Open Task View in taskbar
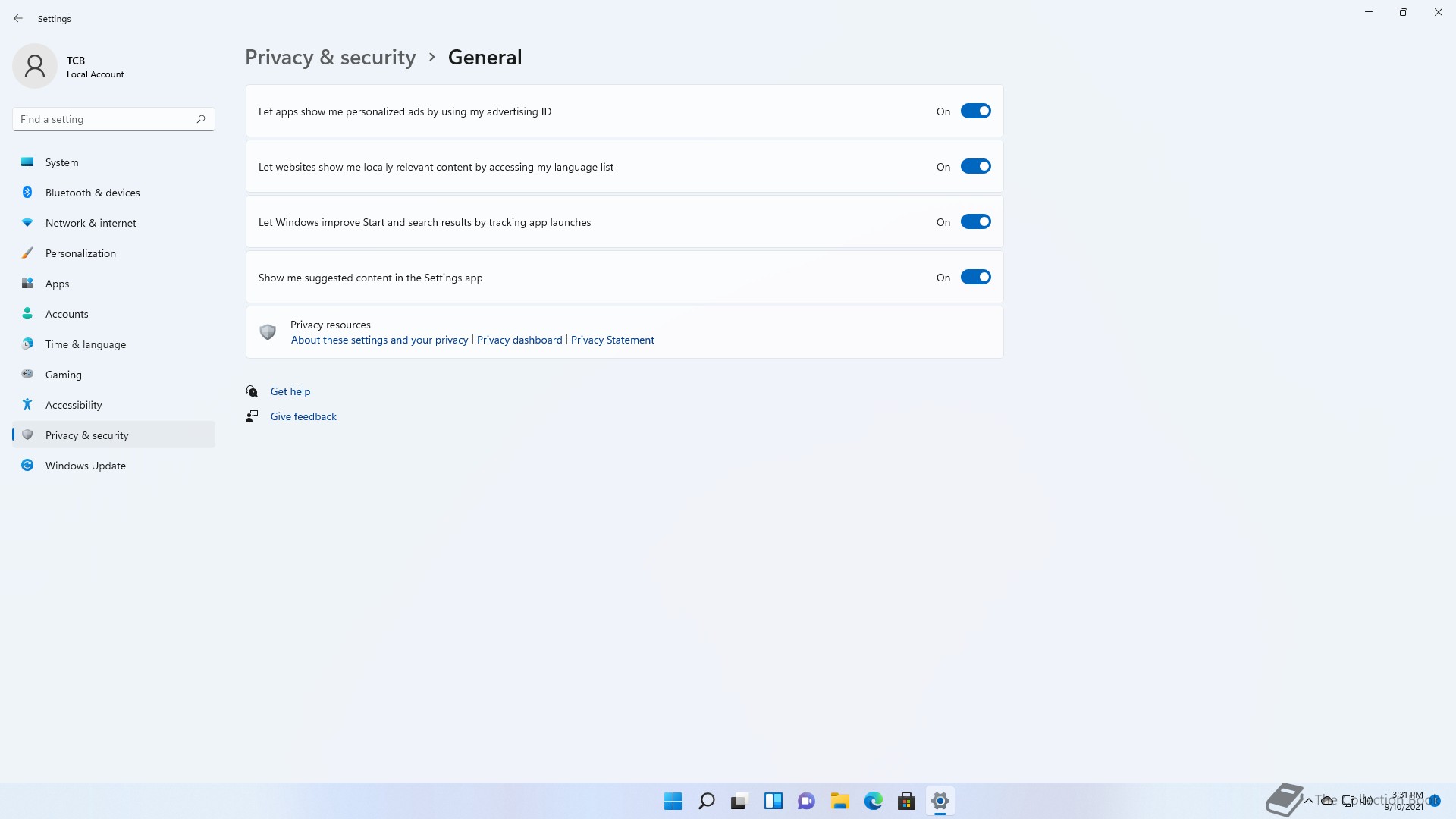1456x819 pixels. (x=739, y=801)
